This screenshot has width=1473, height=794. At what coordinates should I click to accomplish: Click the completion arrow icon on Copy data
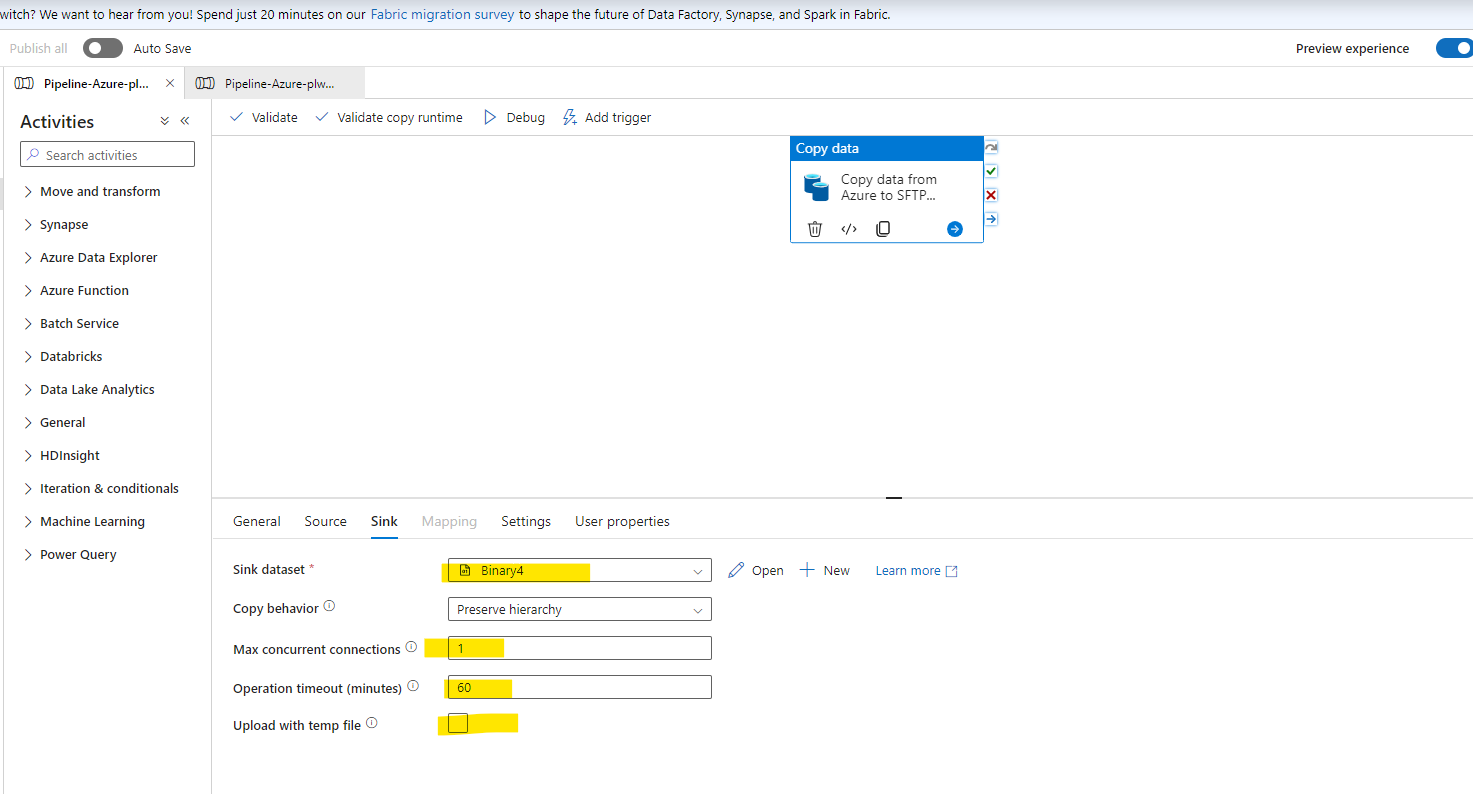(990, 218)
